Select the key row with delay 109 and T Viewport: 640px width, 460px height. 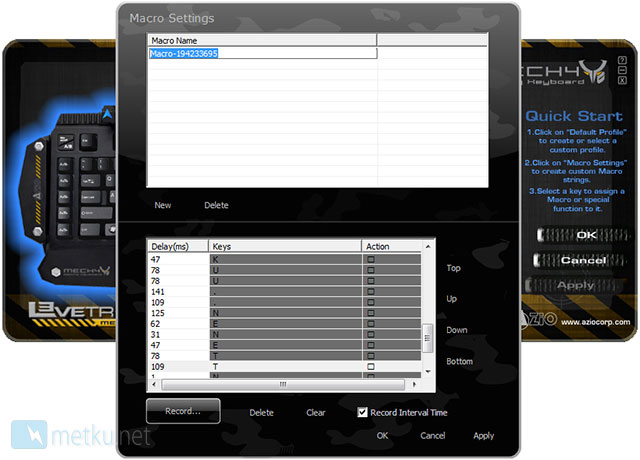point(285,367)
